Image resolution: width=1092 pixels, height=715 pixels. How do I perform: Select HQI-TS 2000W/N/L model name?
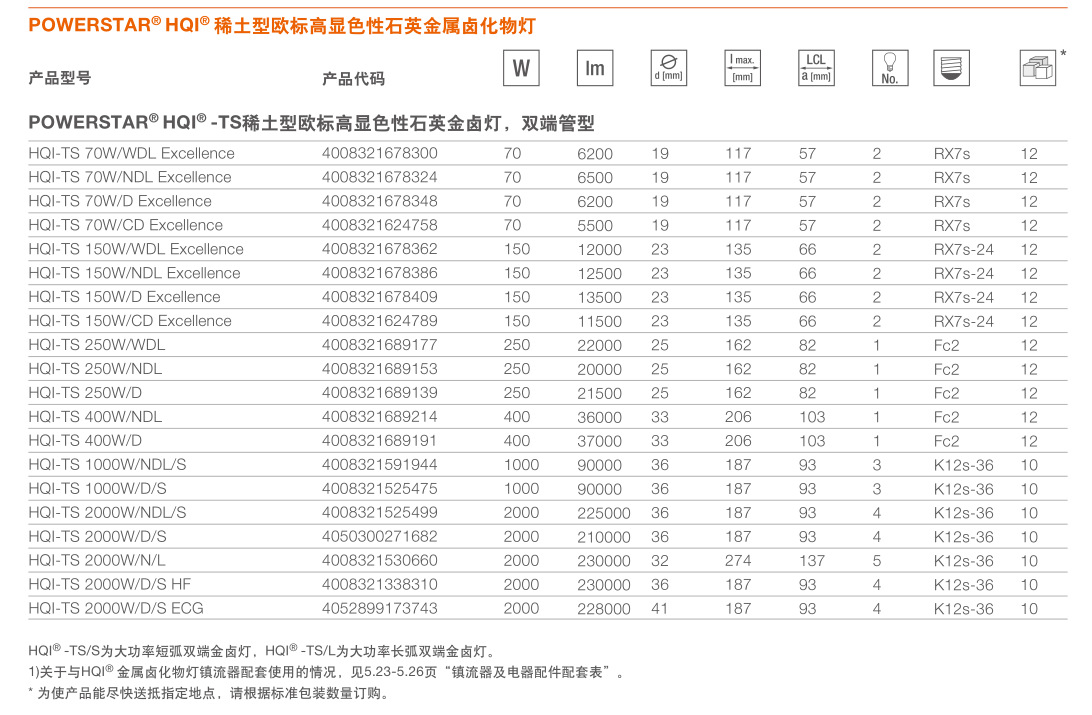click(97, 560)
